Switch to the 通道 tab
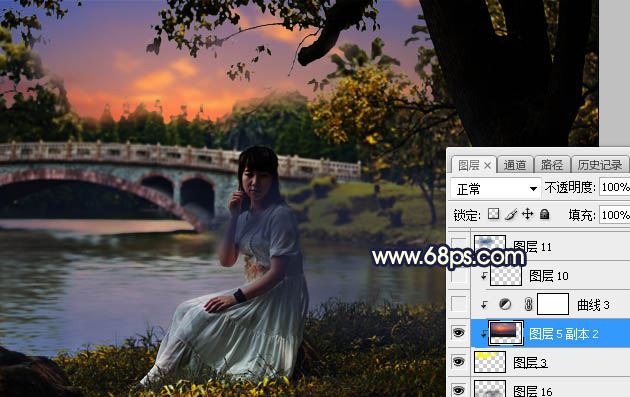Screen dimensions: 630x397 click(x=515, y=165)
